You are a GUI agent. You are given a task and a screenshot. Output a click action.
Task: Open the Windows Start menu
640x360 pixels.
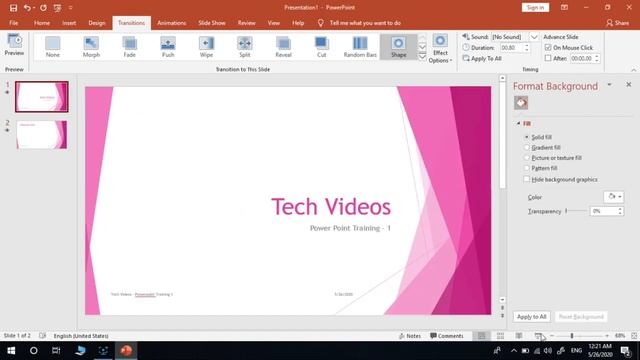pos(11,351)
